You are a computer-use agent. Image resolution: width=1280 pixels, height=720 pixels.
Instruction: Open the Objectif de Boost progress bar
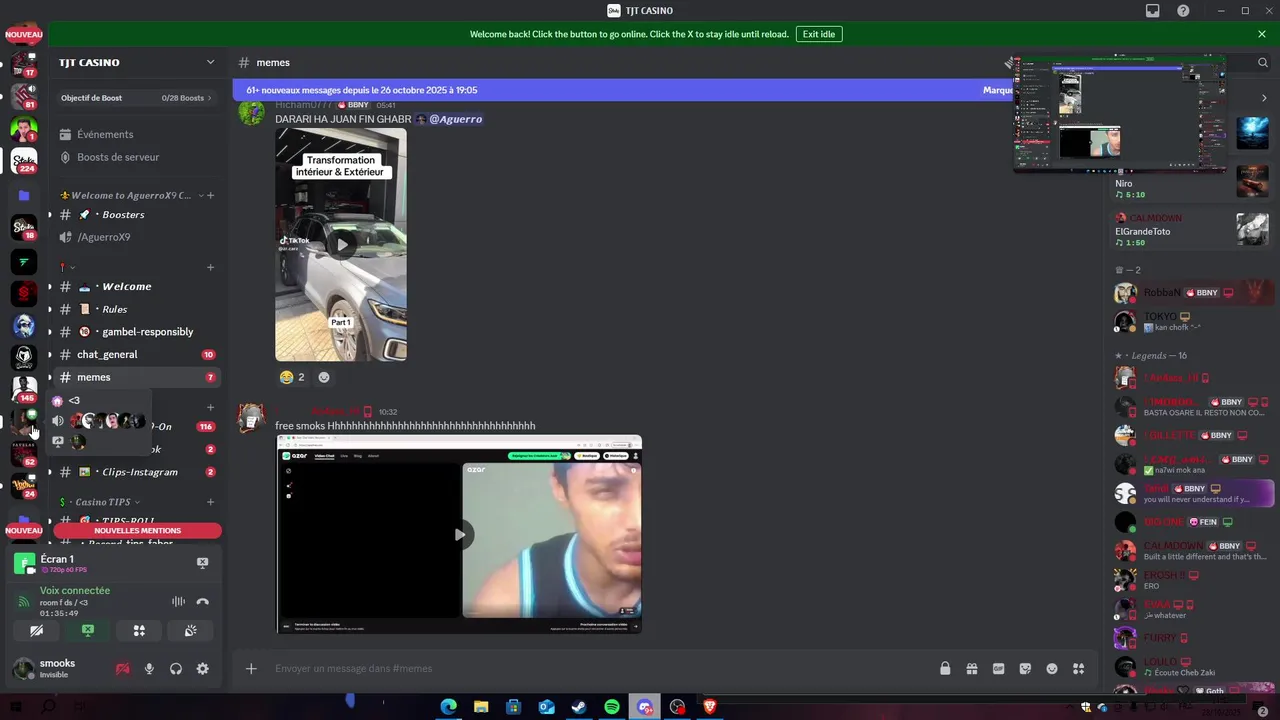click(x=136, y=98)
